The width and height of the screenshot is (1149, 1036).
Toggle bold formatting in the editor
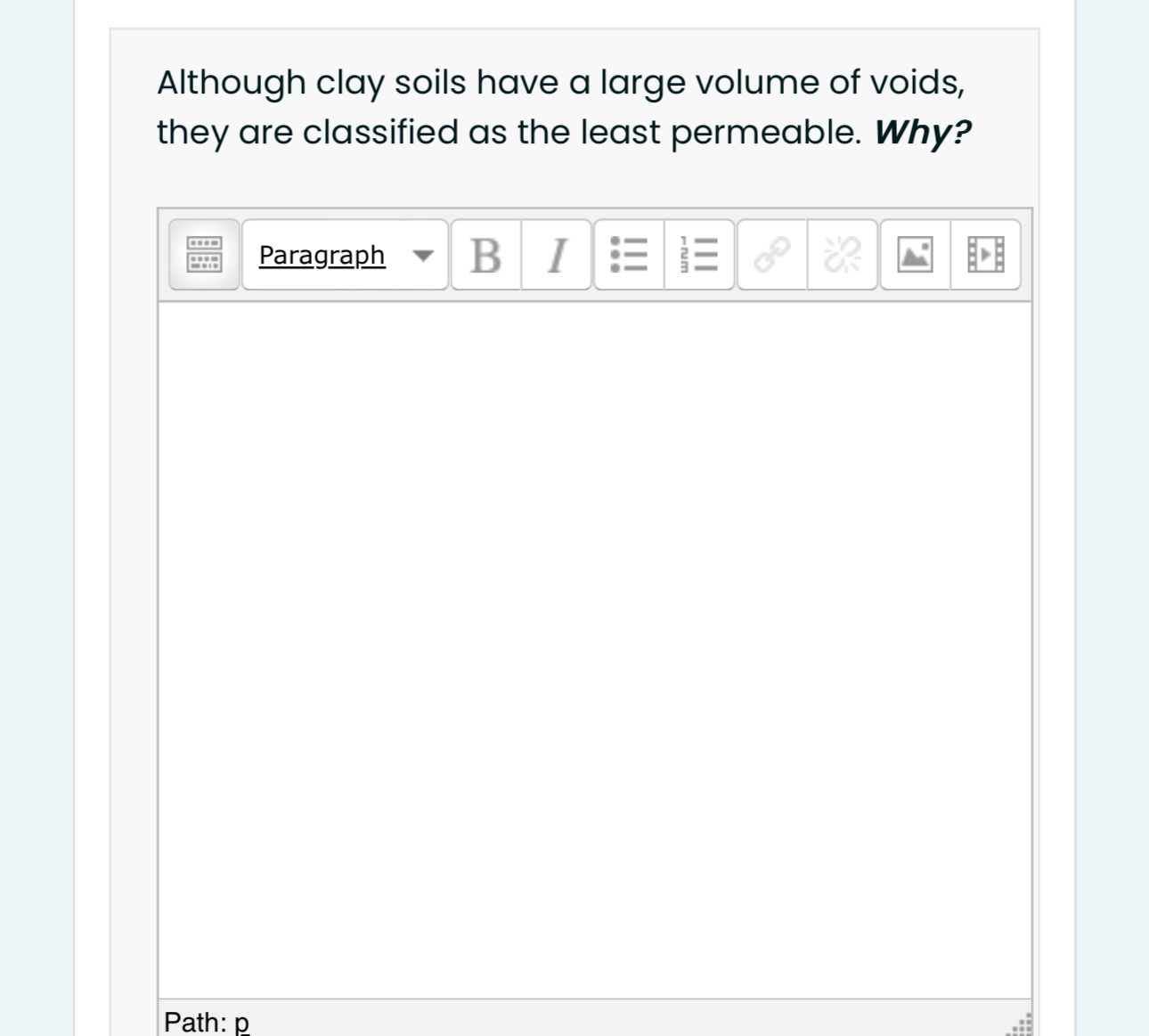(484, 255)
